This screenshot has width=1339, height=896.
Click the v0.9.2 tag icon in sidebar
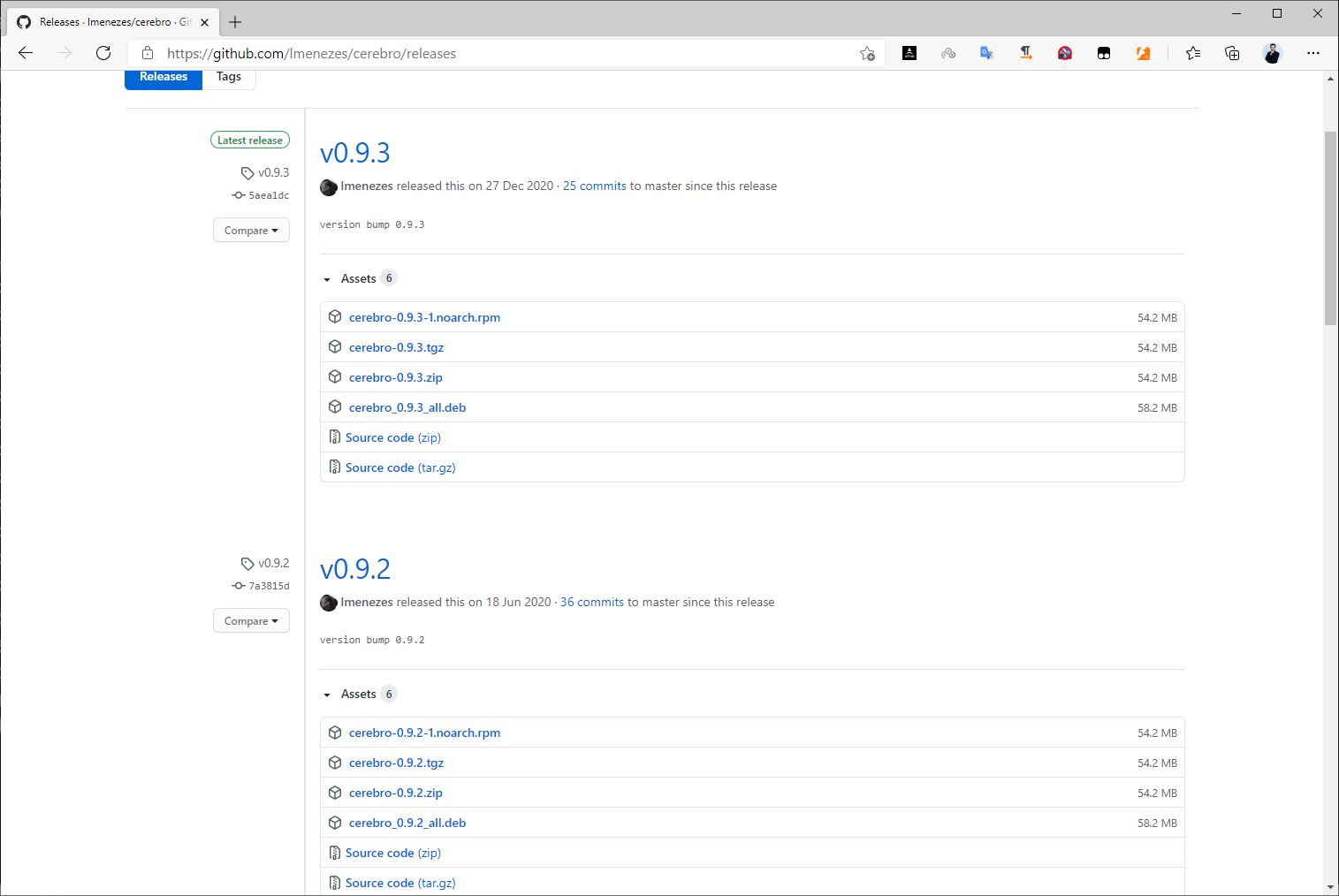pos(247,564)
